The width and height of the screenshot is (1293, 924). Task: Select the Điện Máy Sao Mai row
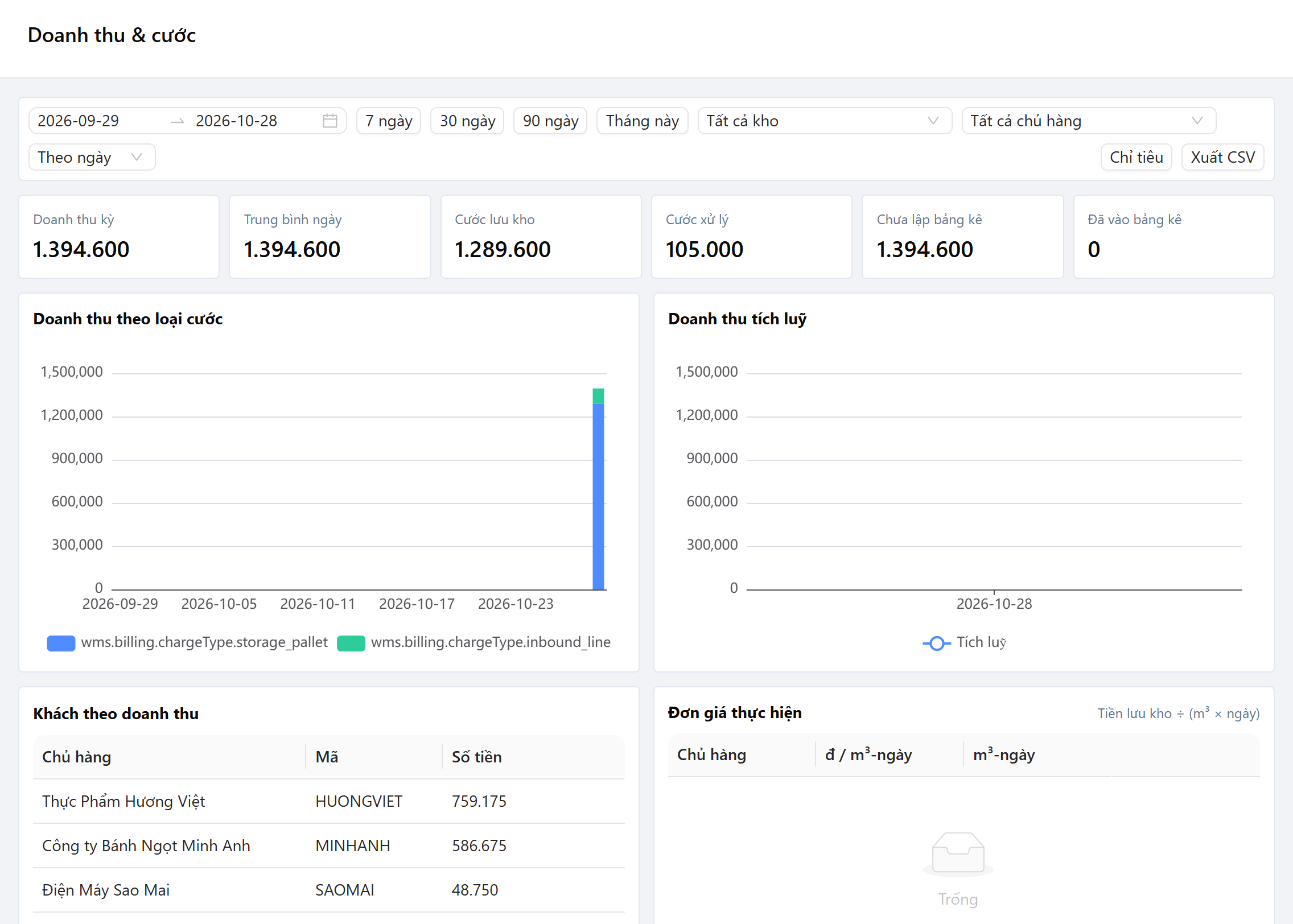(329, 890)
